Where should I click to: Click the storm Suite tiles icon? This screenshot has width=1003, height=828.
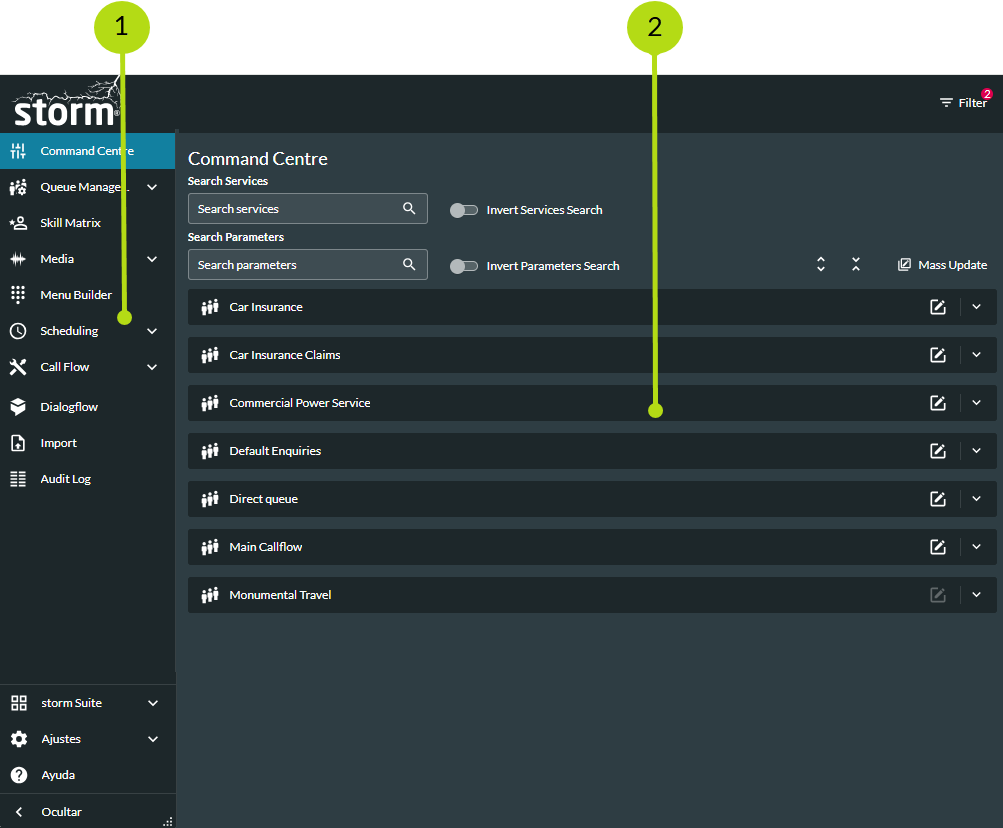(19, 703)
